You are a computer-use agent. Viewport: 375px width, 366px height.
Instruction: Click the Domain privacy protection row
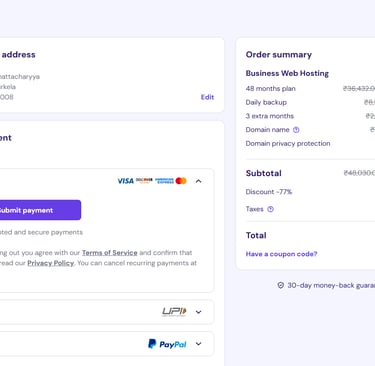[x=310, y=143]
